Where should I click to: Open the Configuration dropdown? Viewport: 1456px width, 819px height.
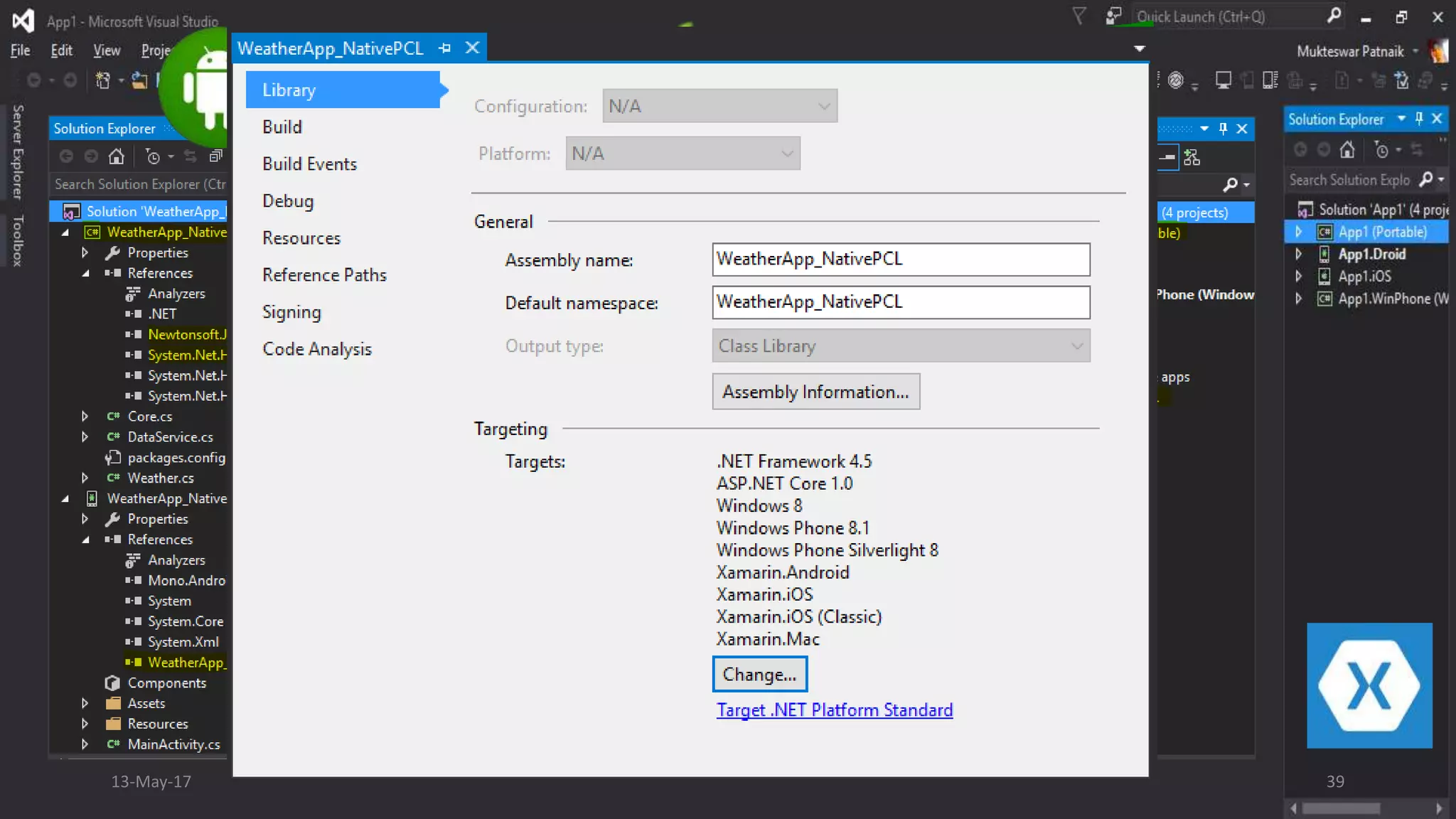719,106
